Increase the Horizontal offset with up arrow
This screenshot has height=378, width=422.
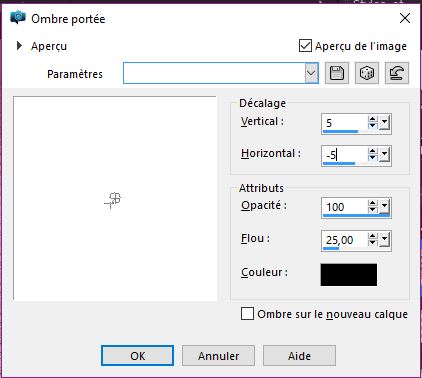[373, 151]
